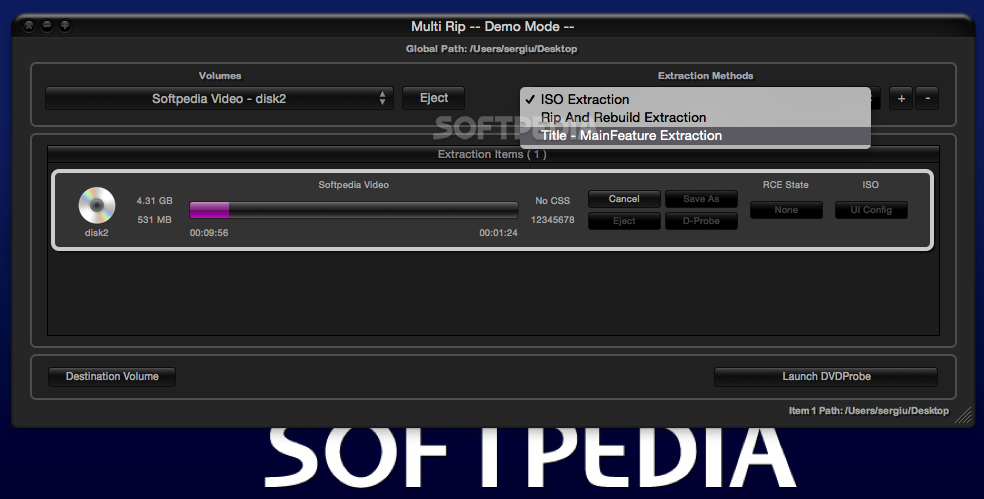
Task: Launch DVDProbe from the bottom bar
Action: point(826,377)
